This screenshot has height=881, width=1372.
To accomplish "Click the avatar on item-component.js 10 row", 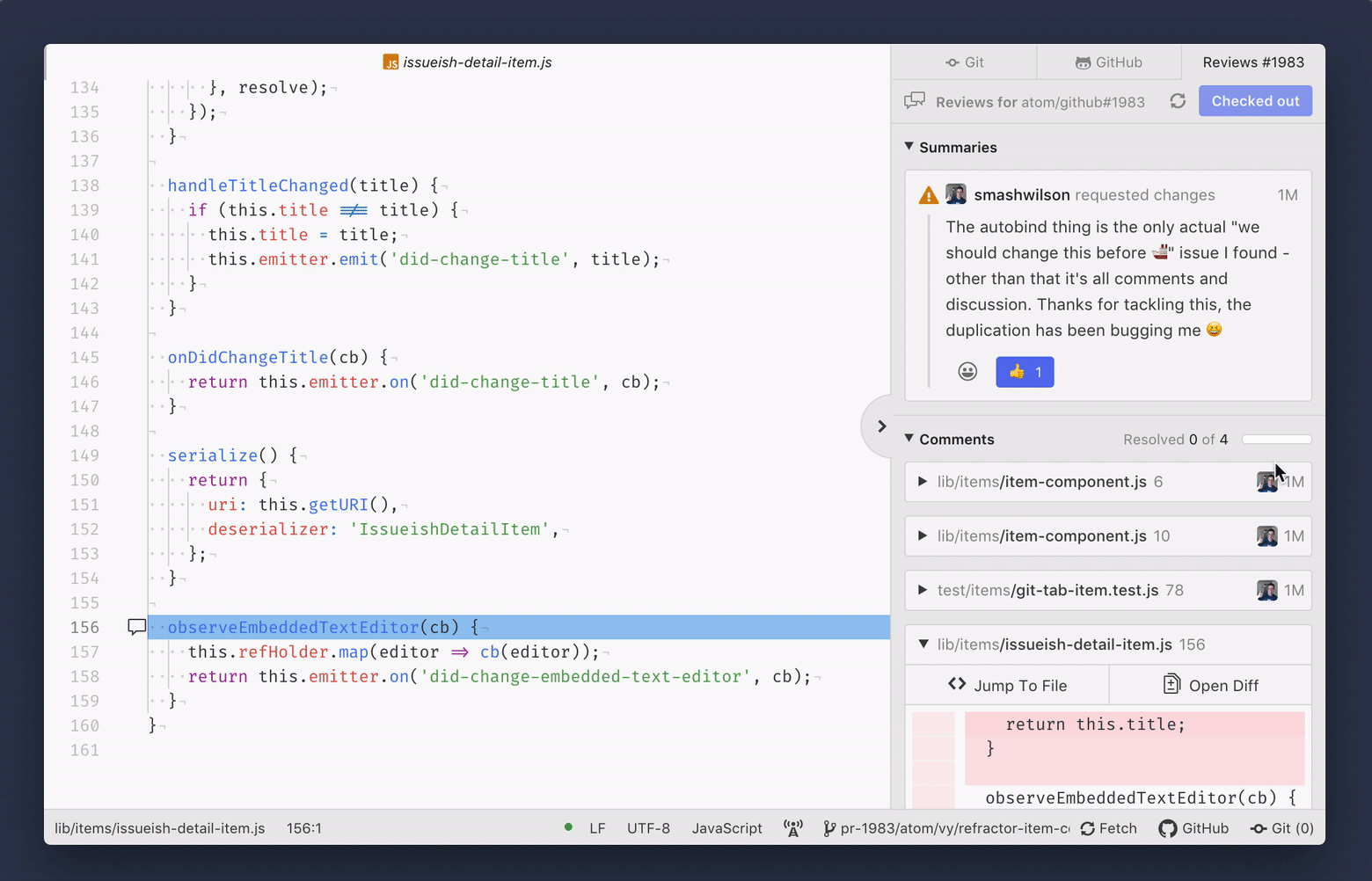I will [1266, 536].
